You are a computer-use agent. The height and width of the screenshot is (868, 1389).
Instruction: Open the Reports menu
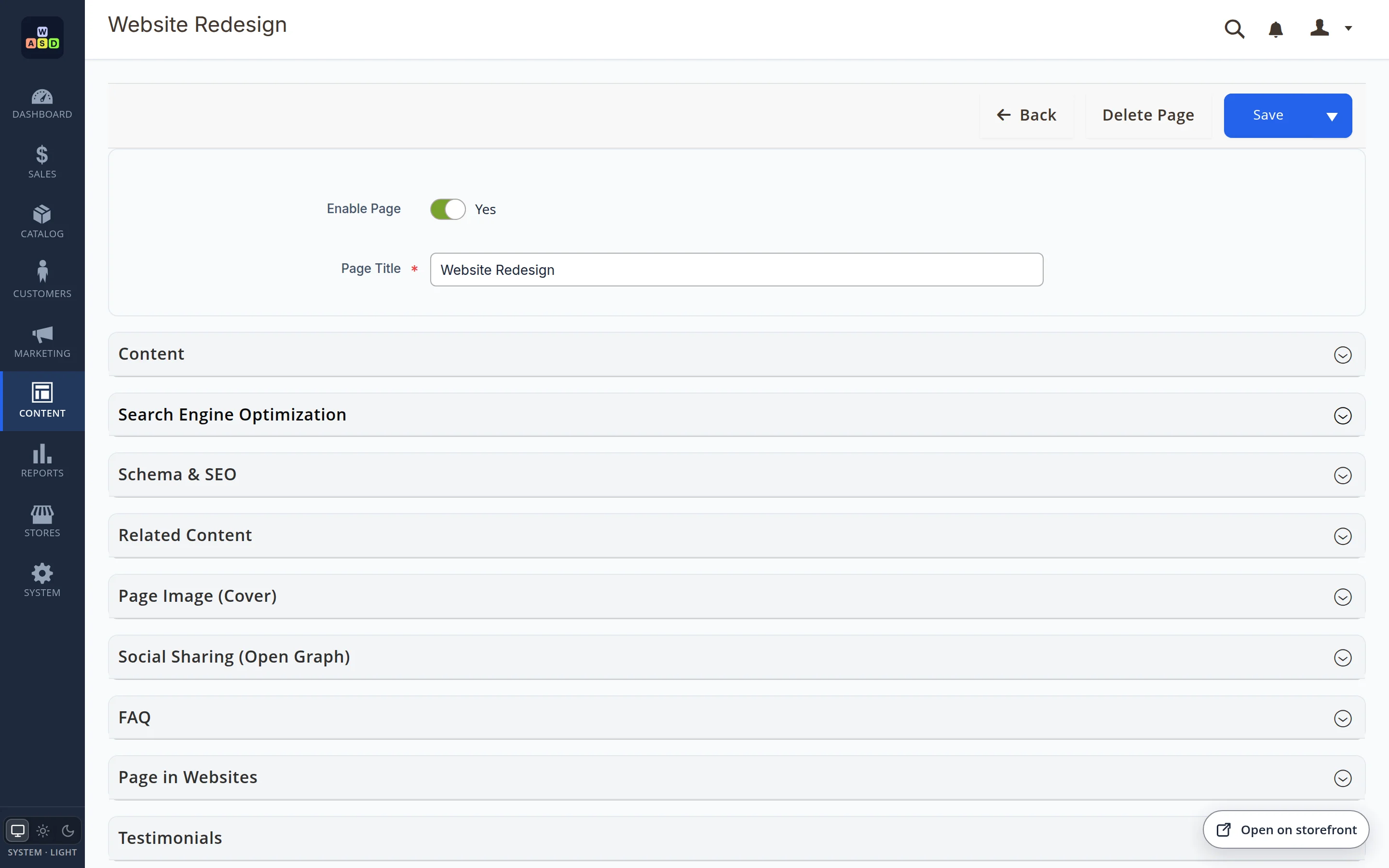pyautogui.click(x=42, y=461)
